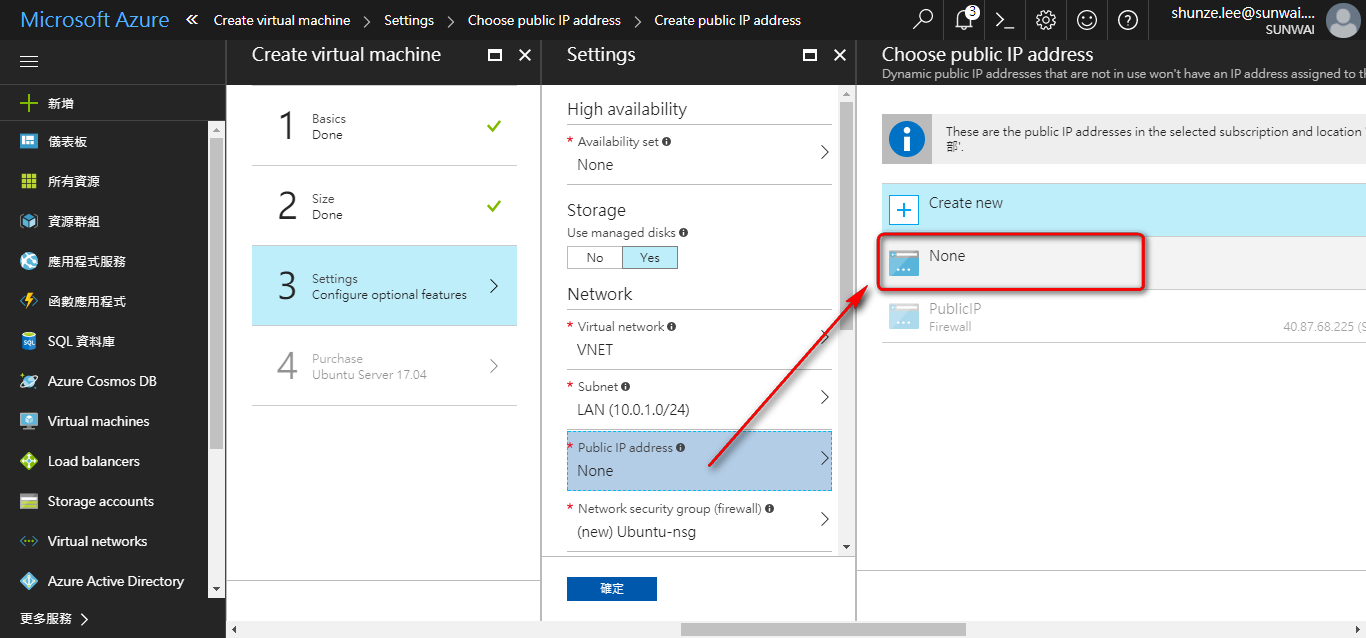Launch Cloud Shell from top bar
Viewport: 1366px width, 638px height.
(x=1005, y=20)
